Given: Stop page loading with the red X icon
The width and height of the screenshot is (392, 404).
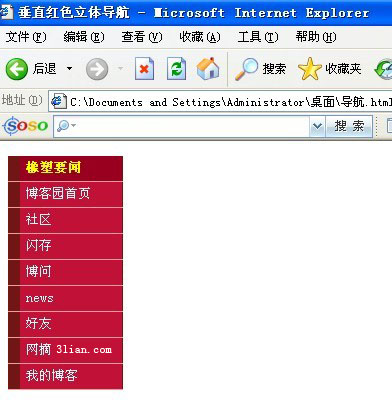Looking at the screenshot, I should coord(144,69).
